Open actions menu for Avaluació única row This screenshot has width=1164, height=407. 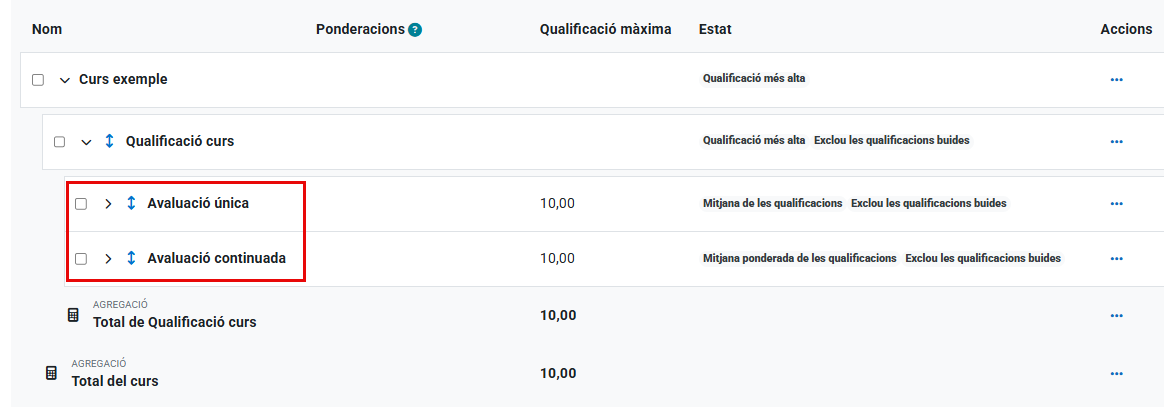[x=1116, y=204]
